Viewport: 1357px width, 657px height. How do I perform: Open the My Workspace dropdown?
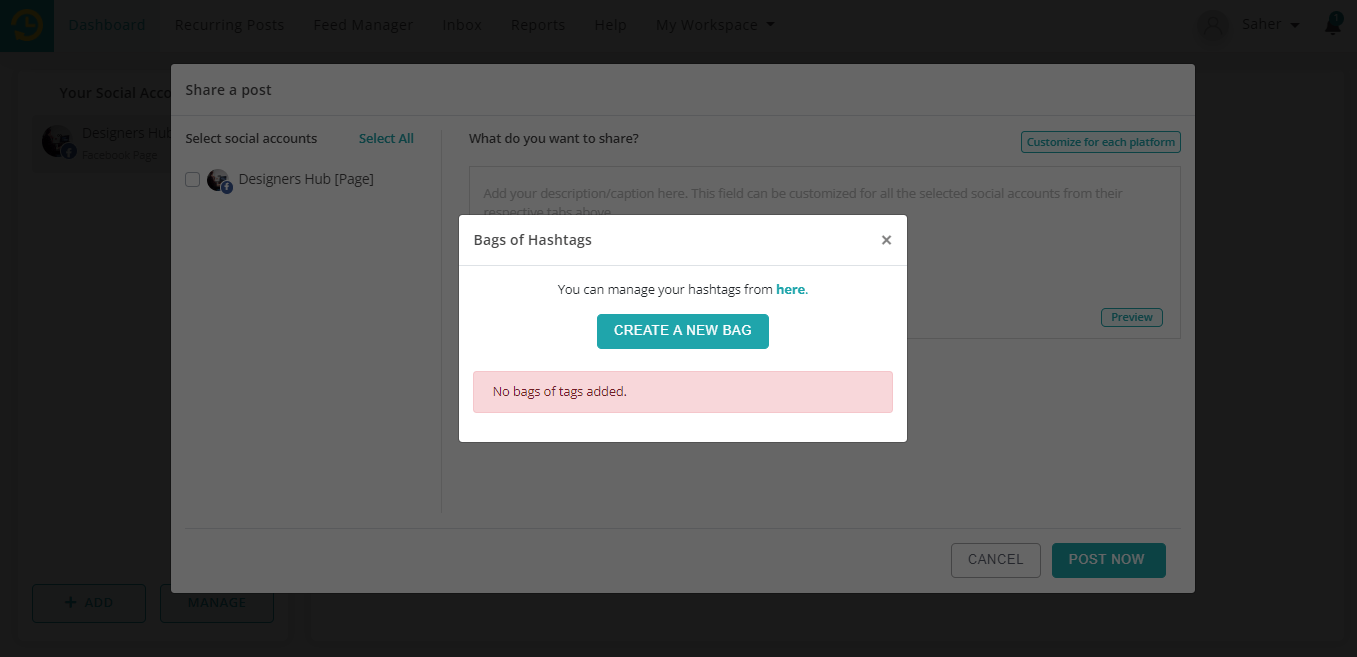[714, 24]
